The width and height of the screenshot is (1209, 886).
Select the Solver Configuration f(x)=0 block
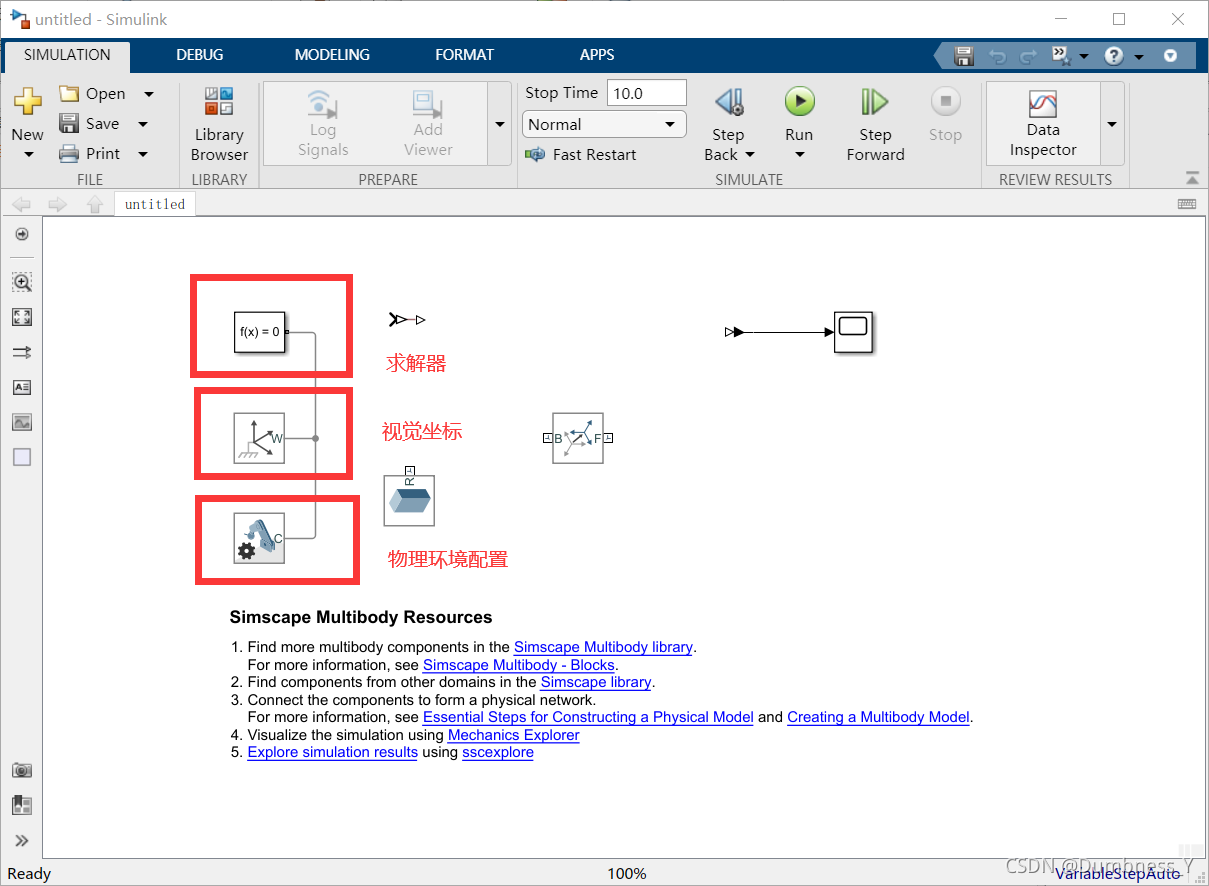tap(260, 331)
